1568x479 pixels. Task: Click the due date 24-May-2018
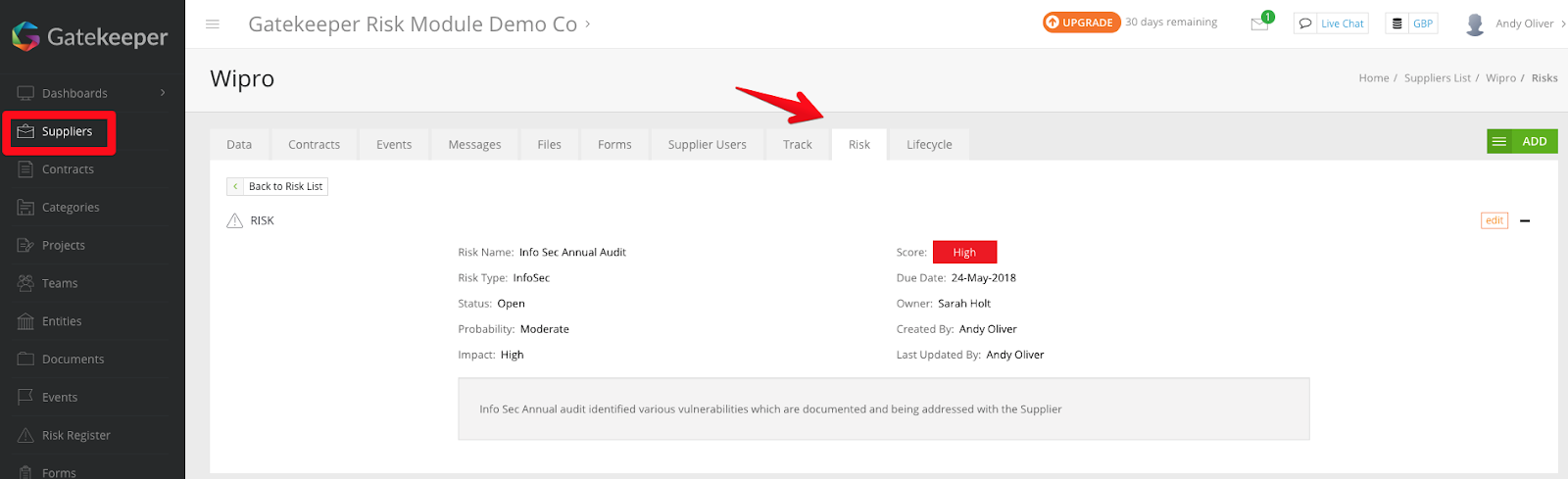(x=983, y=278)
